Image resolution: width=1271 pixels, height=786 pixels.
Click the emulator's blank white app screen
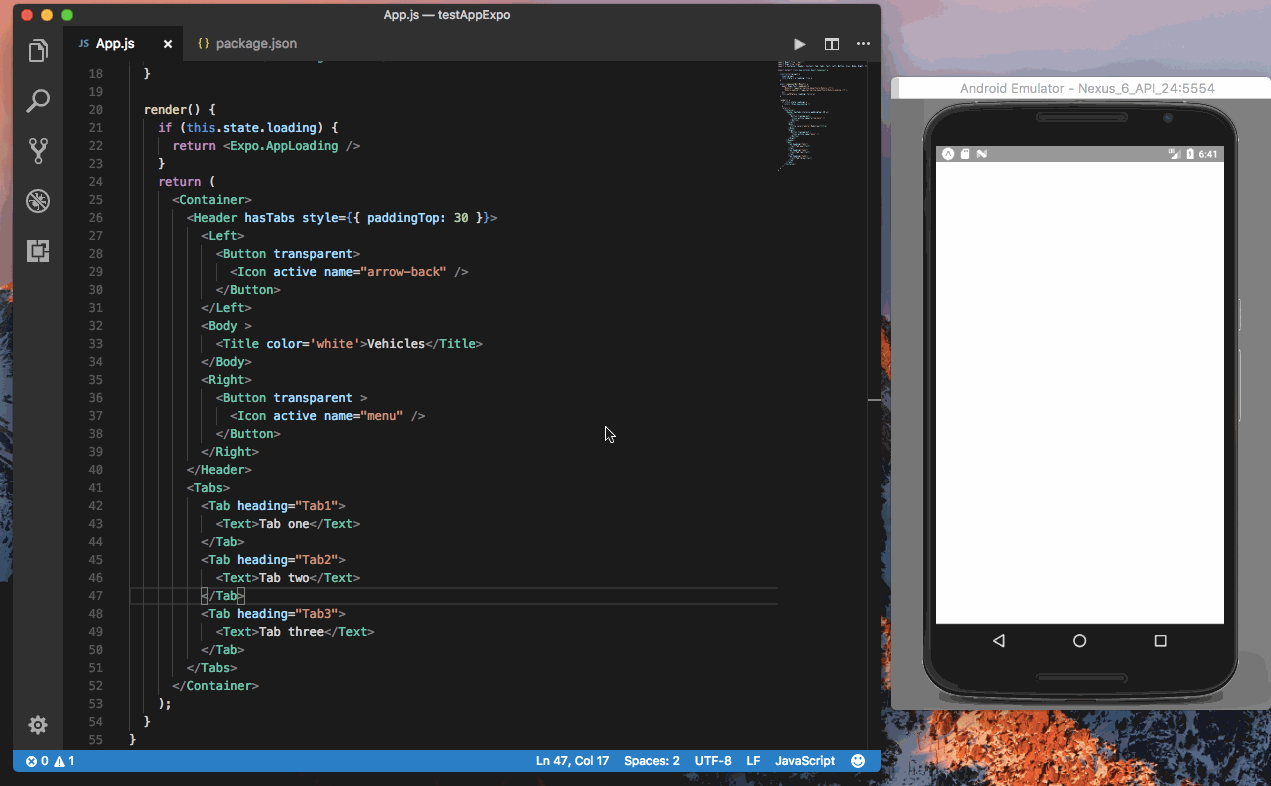click(1080, 392)
